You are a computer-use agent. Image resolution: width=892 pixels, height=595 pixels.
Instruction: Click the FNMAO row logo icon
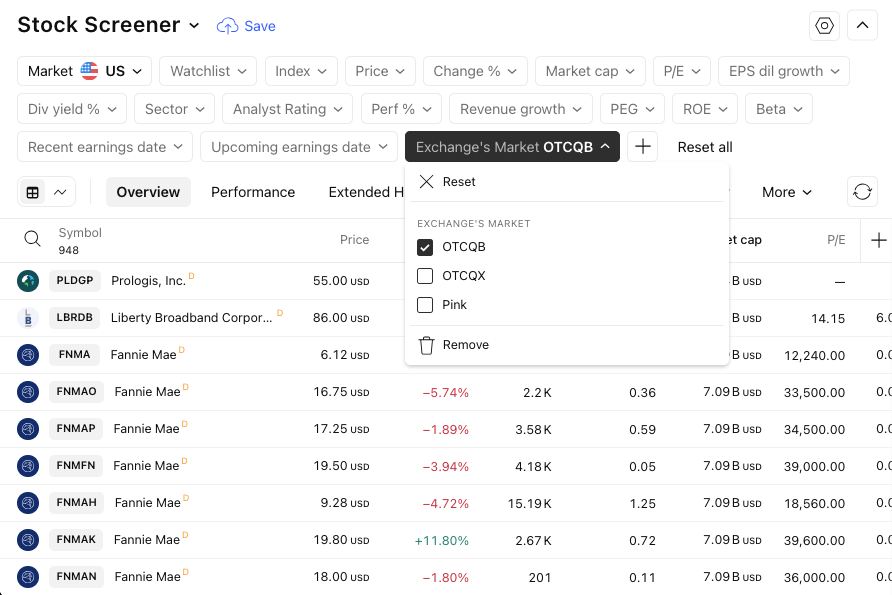(x=28, y=392)
